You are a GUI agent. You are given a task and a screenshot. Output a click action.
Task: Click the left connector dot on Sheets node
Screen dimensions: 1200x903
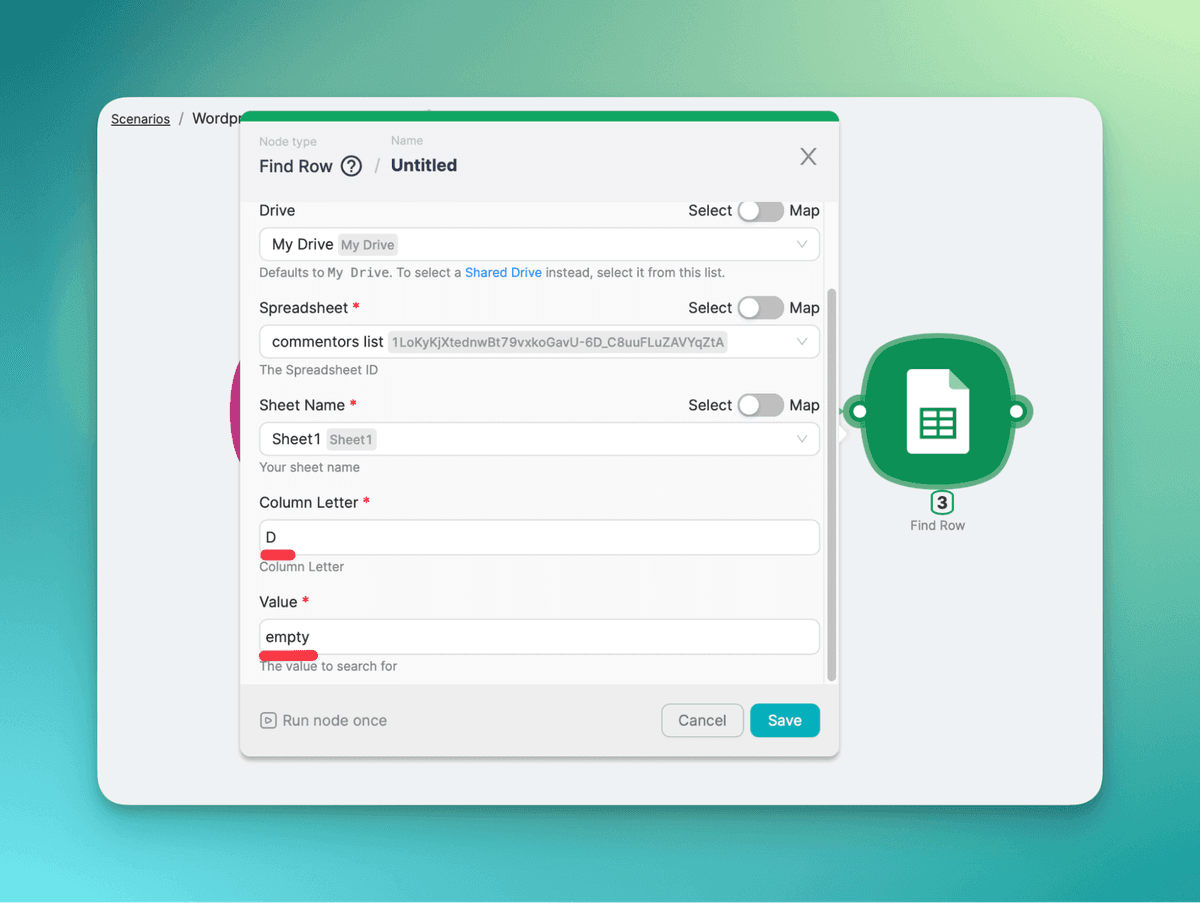click(858, 411)
